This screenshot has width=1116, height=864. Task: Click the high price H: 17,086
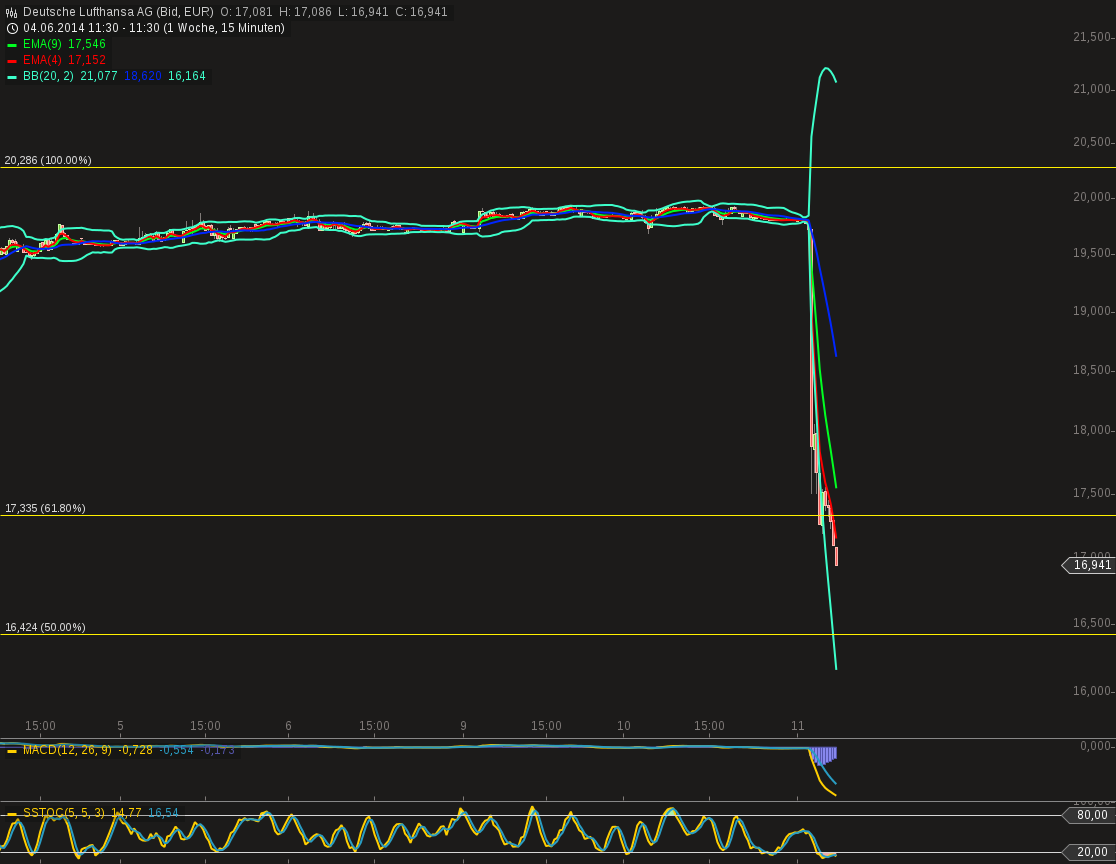tap(305, 12)
